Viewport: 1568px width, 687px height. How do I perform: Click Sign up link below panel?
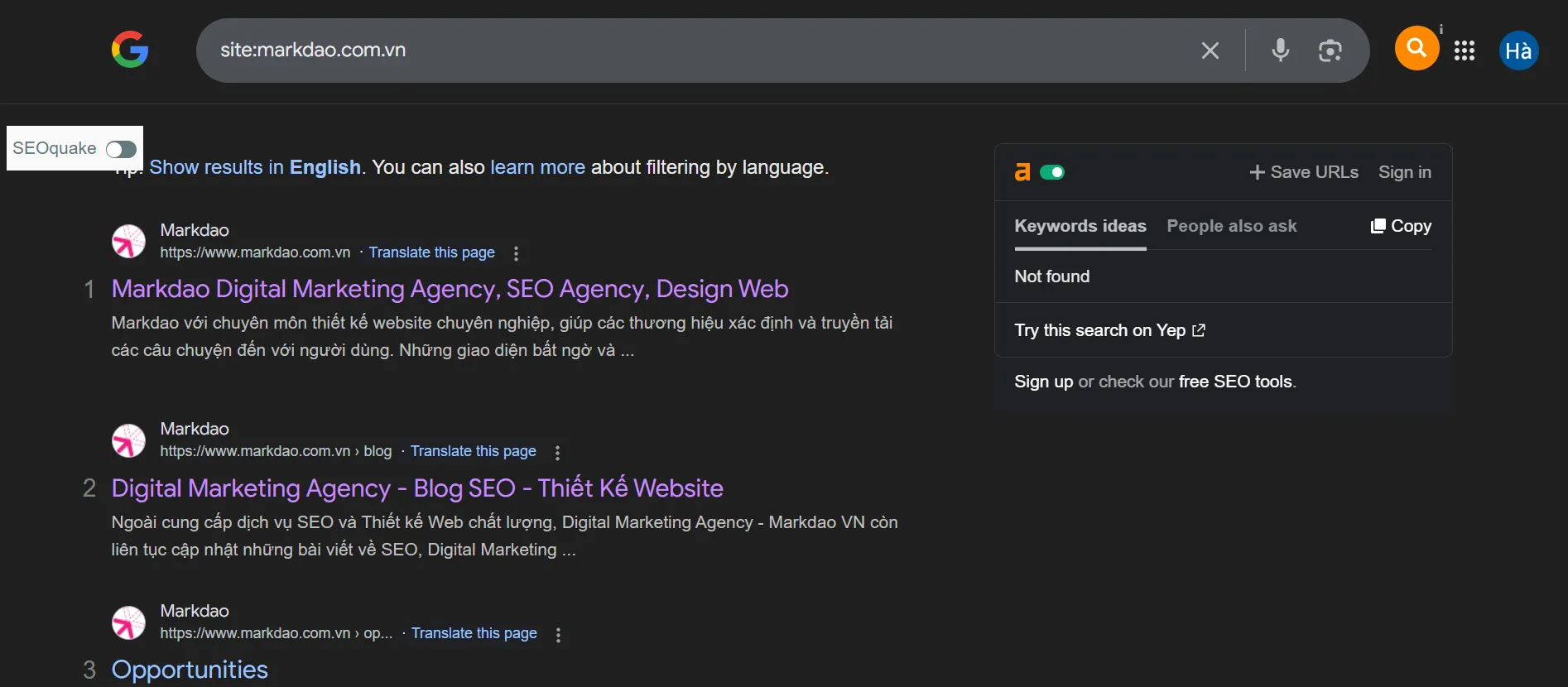coord(1043,382)
